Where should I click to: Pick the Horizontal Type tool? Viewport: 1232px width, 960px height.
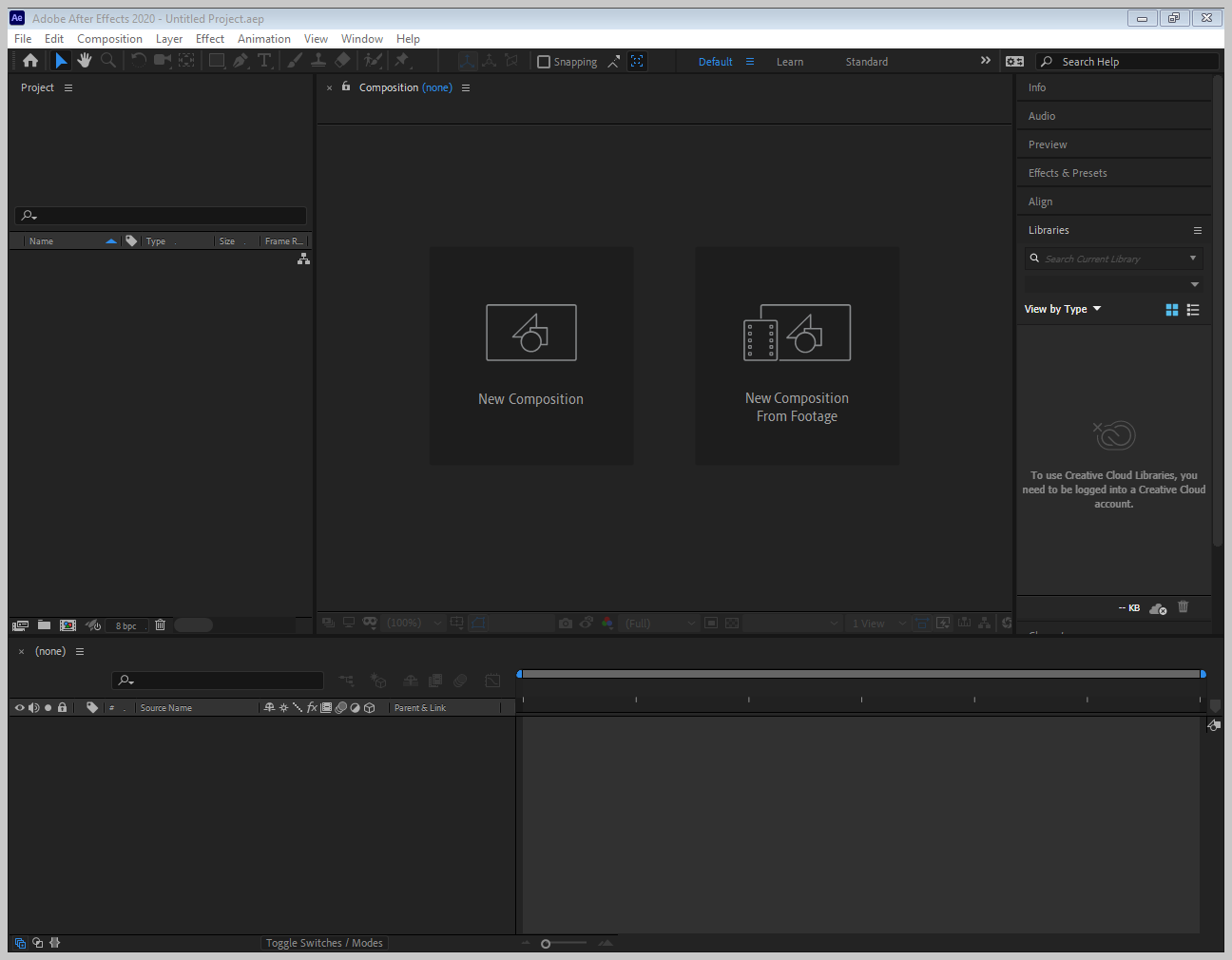tap(264, 61)
